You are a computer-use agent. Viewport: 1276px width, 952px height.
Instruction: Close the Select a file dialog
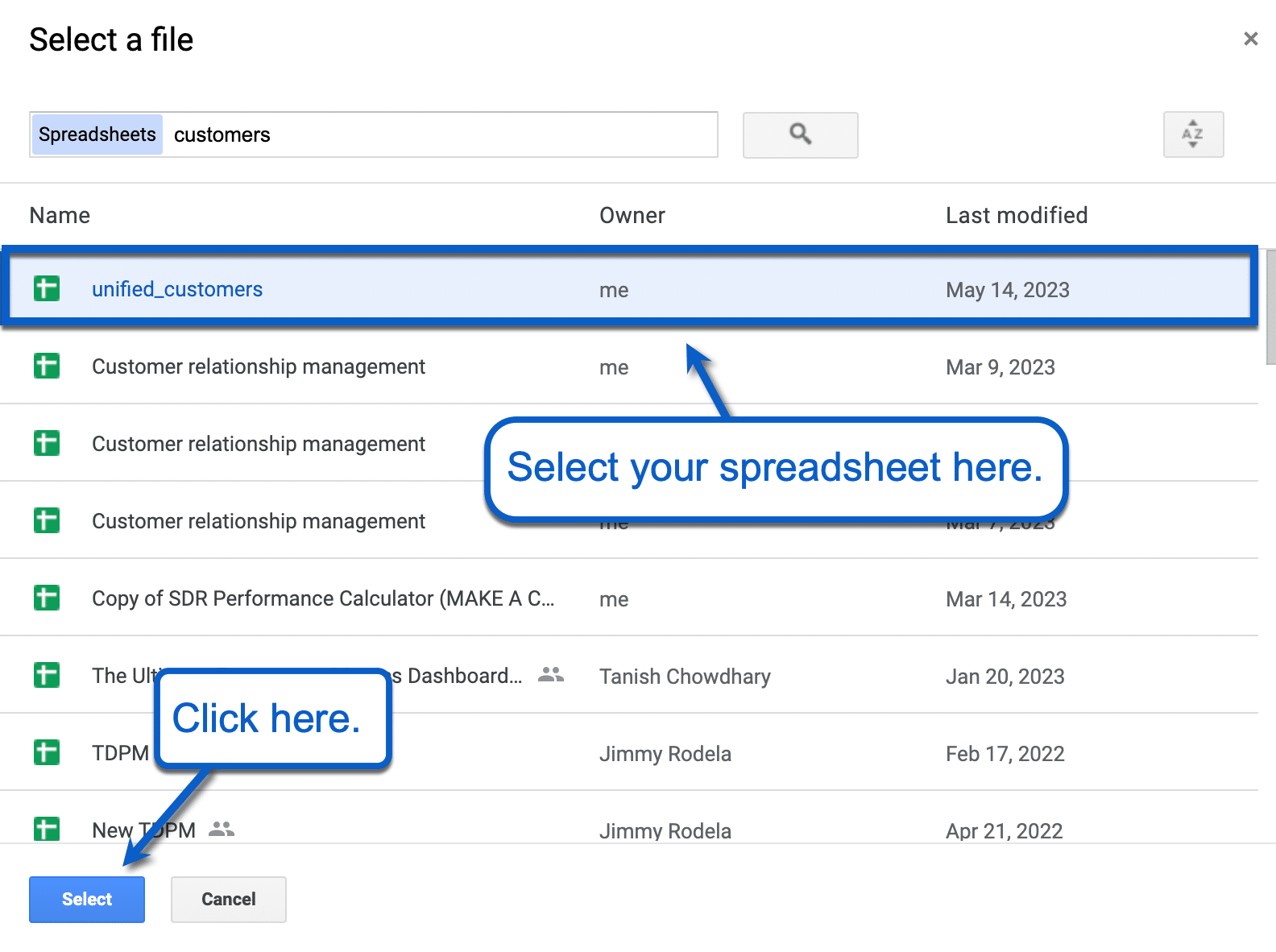(x=1250, y=39)
